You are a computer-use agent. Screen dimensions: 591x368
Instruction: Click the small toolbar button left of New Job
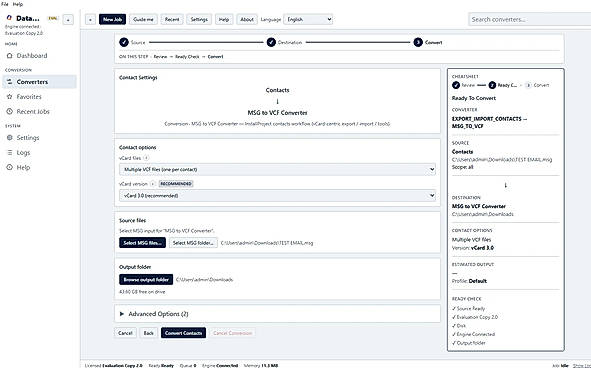point(90,20)
